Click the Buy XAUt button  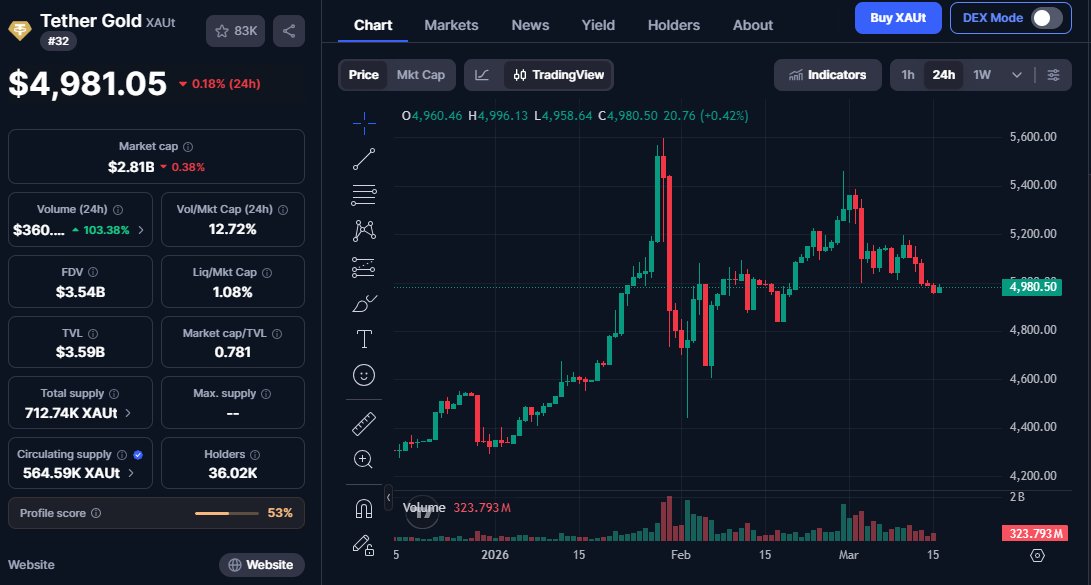(x=898, y=18)
